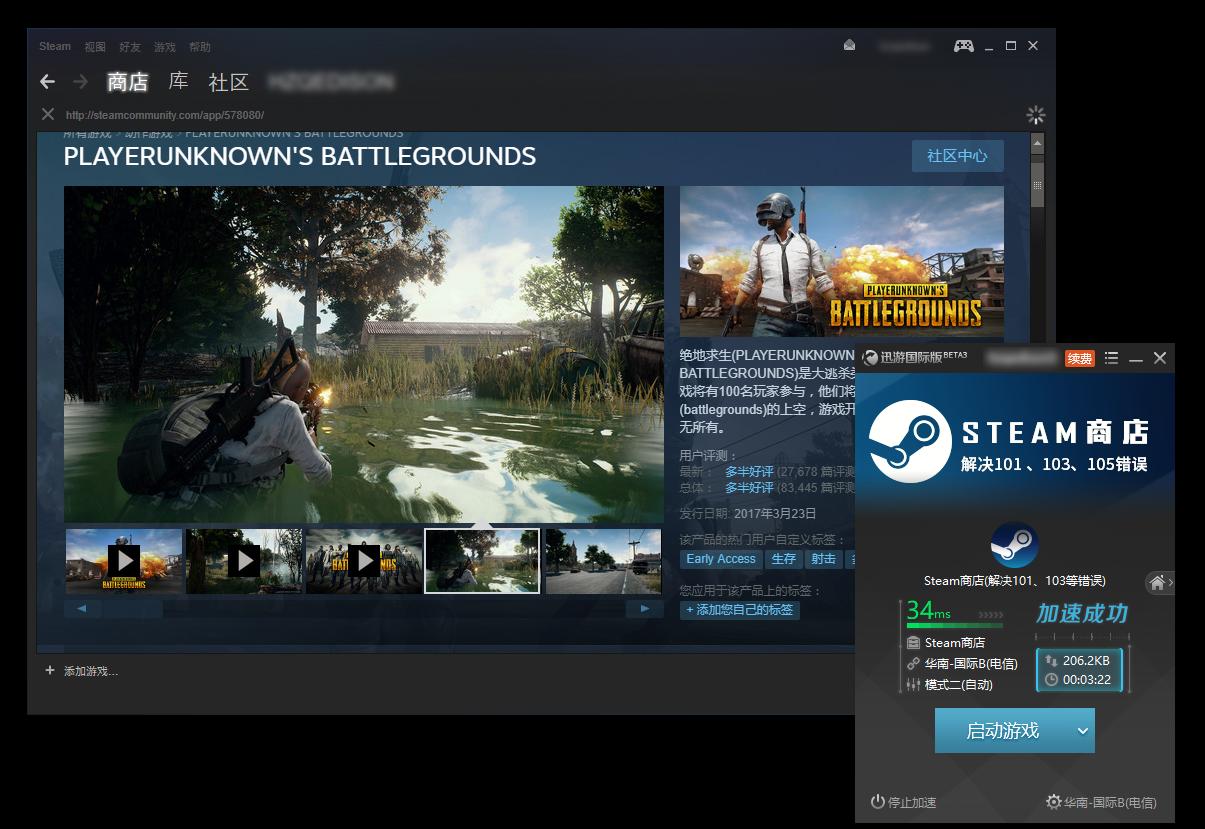Expand the 启动游戏 dropdown arrow
Viewport: 1205px width, 829px height.
click(x=1083, y=731)
